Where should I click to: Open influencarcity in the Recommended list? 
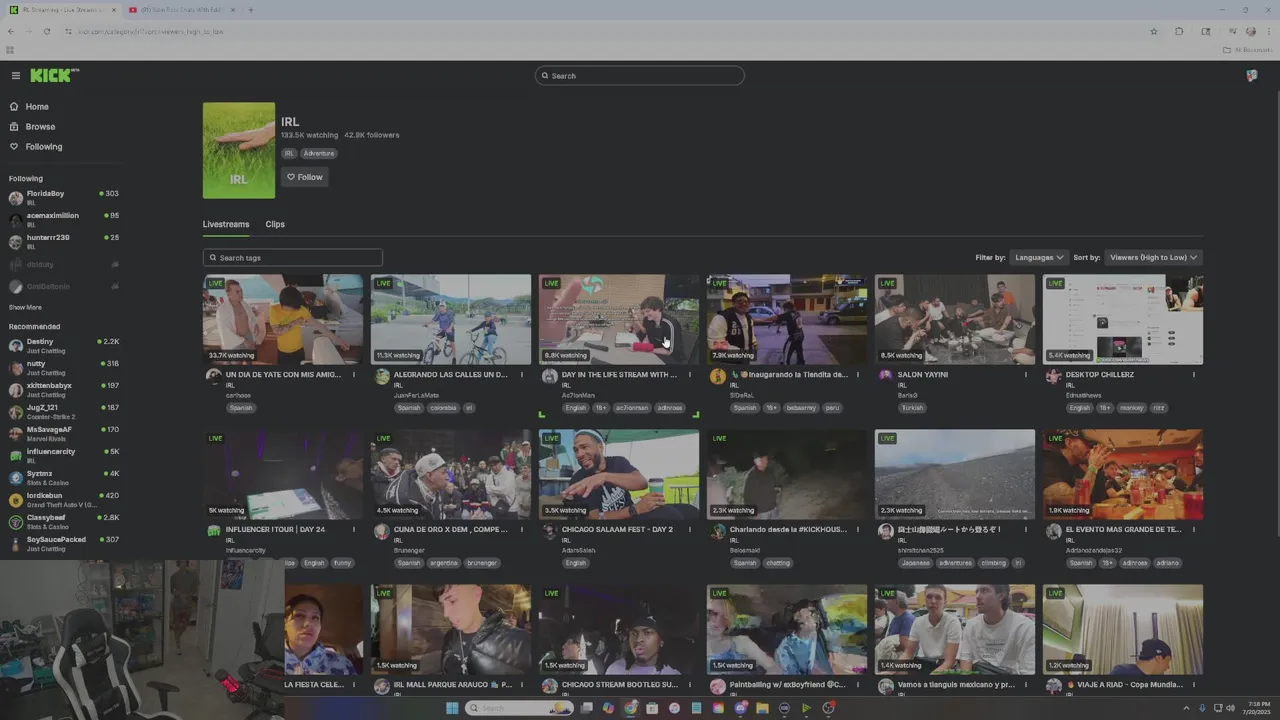[x=64, y=456]
